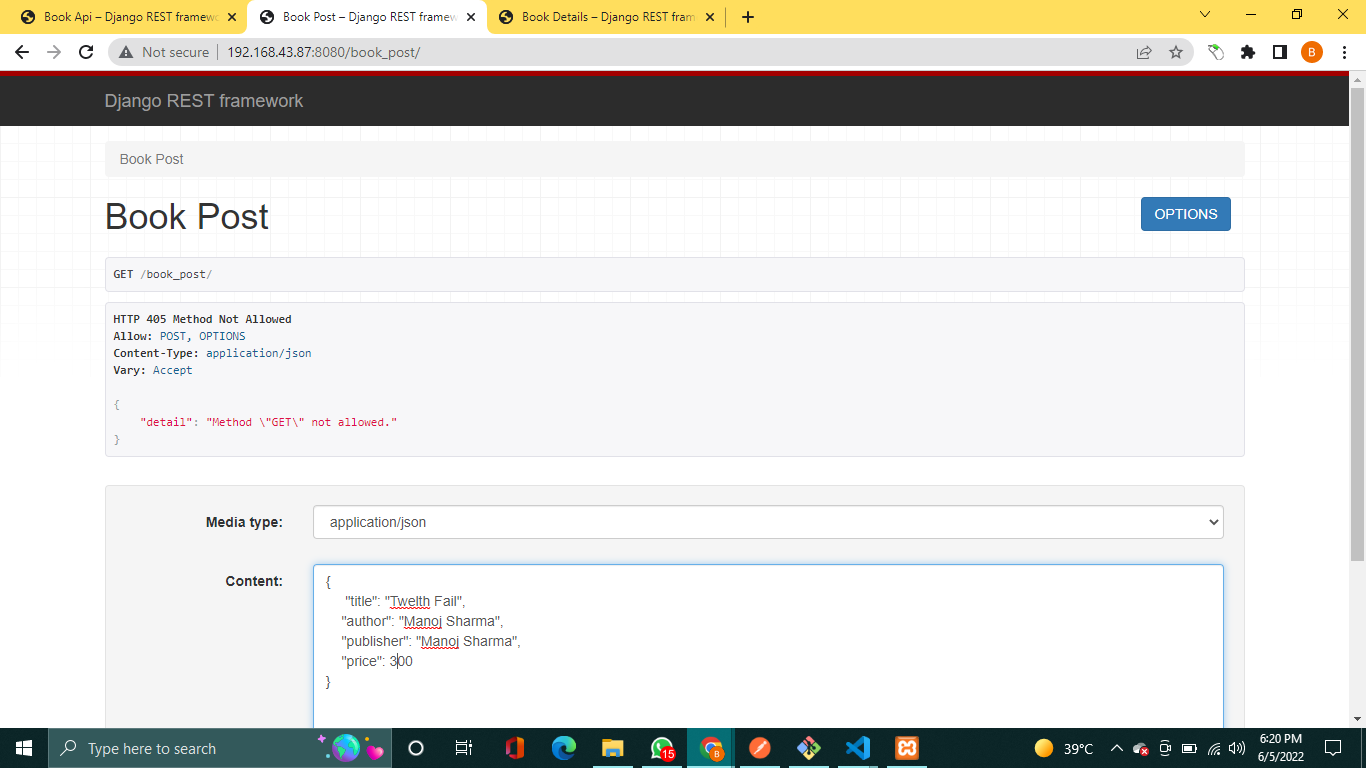The image size is (1366, 768).
Task: Click the Book Post page heading
Action: pyautogui.click(x=187, y=216)
